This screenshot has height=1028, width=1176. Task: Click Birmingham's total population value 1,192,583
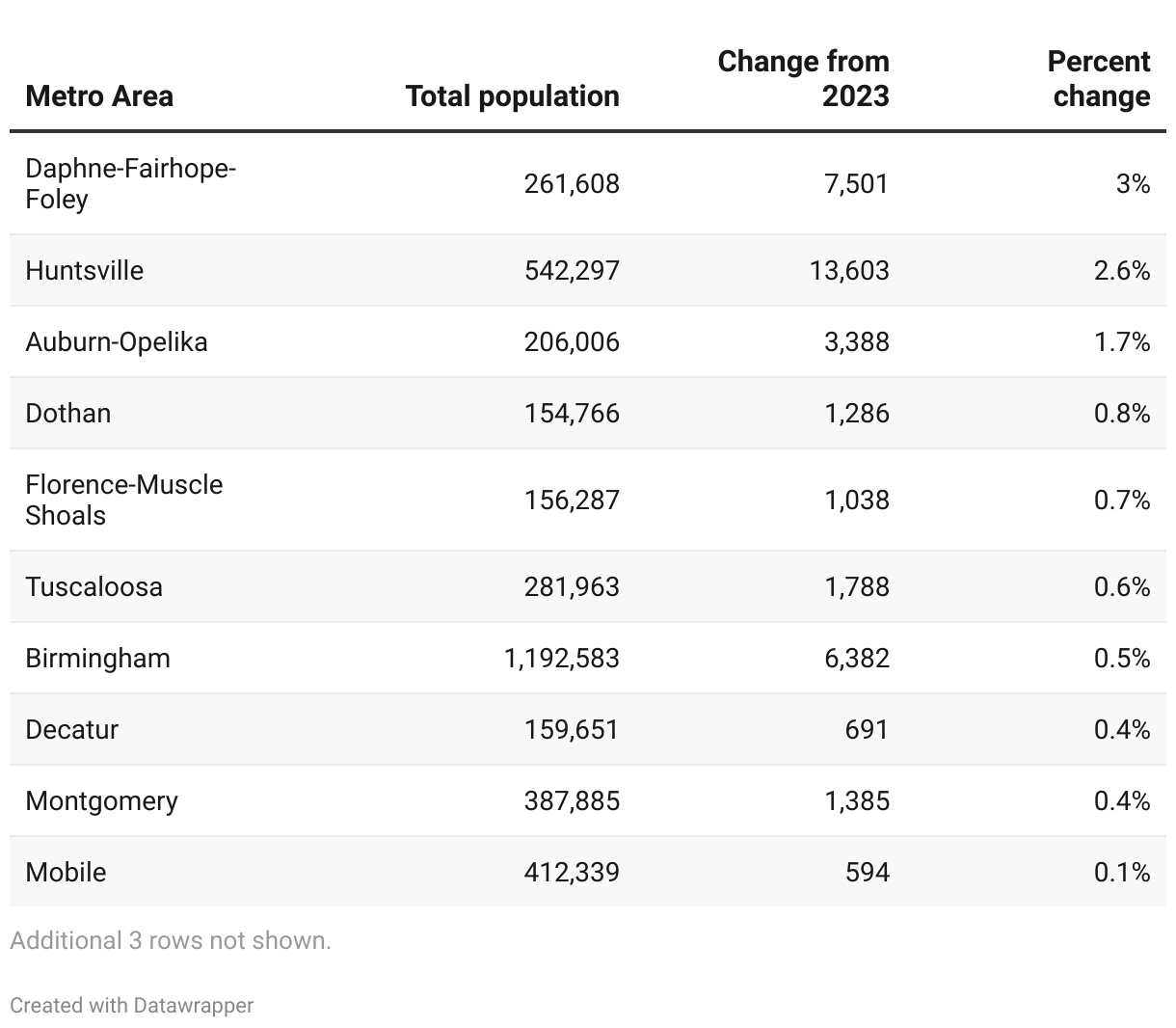pos(561,658)
